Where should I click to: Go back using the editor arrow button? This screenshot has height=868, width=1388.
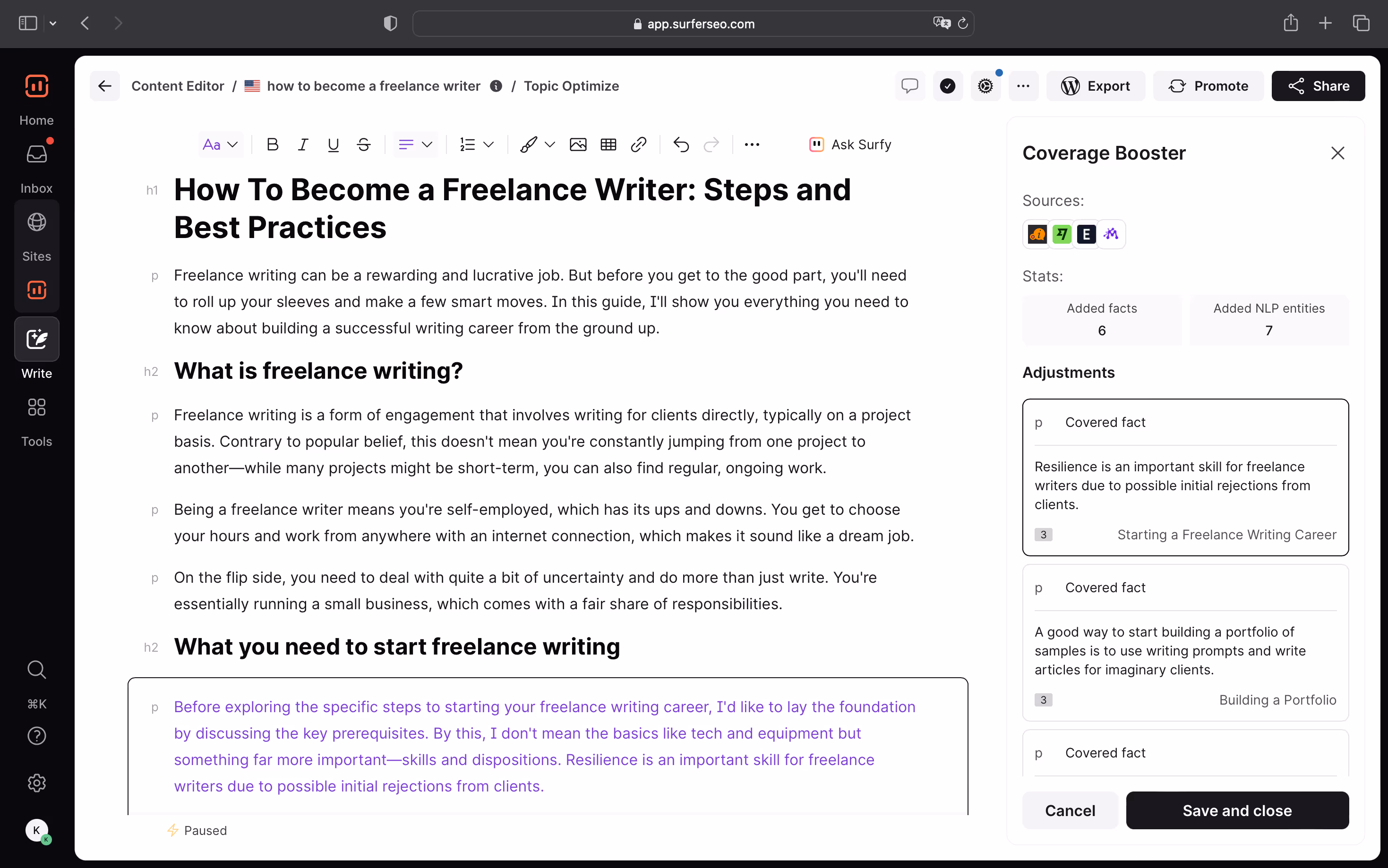(x=104, y=86)
